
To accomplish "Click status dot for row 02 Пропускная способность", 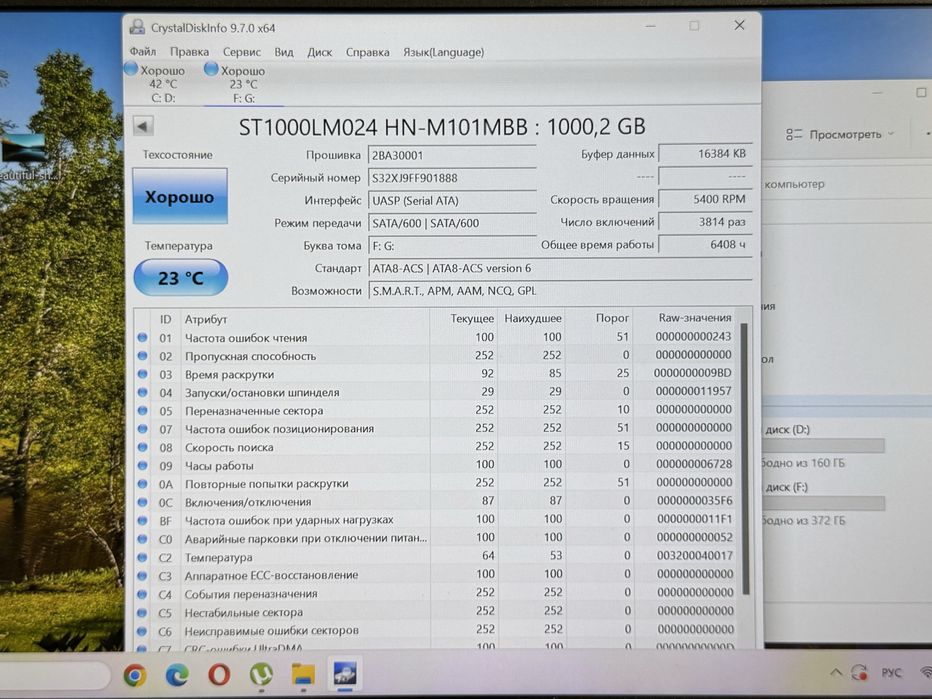I will point(142,356).
